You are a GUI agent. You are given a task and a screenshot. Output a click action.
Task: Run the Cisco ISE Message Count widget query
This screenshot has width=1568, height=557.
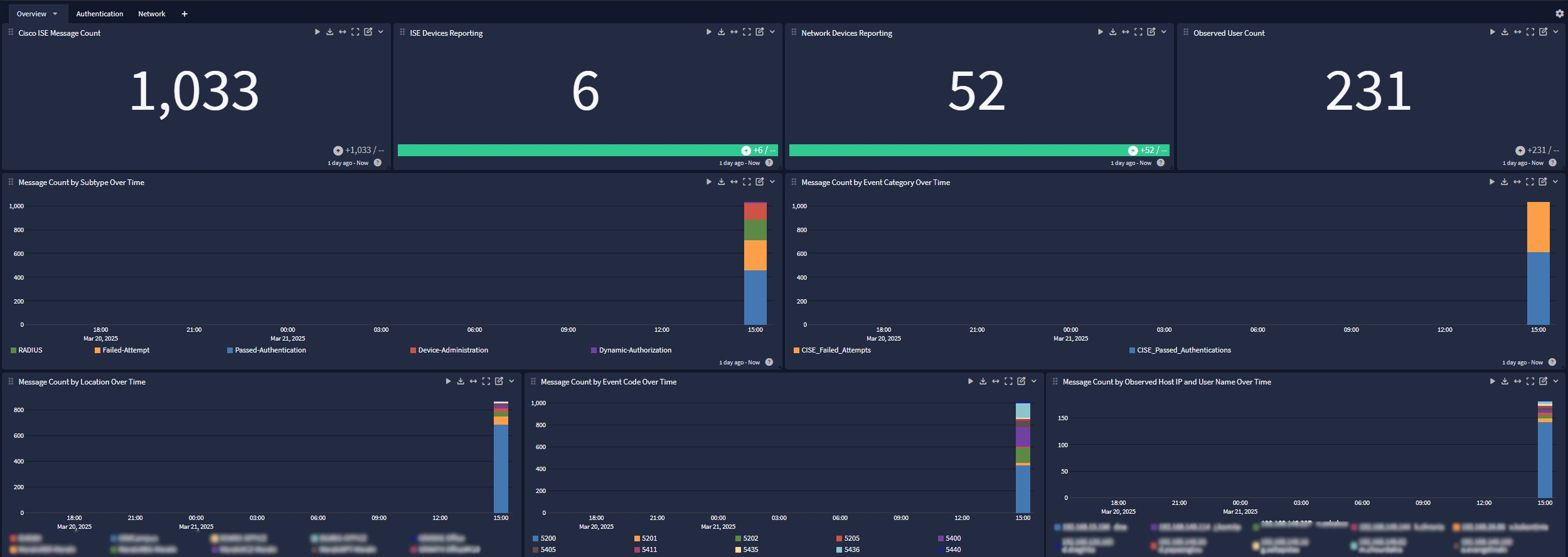coord(317,32)
